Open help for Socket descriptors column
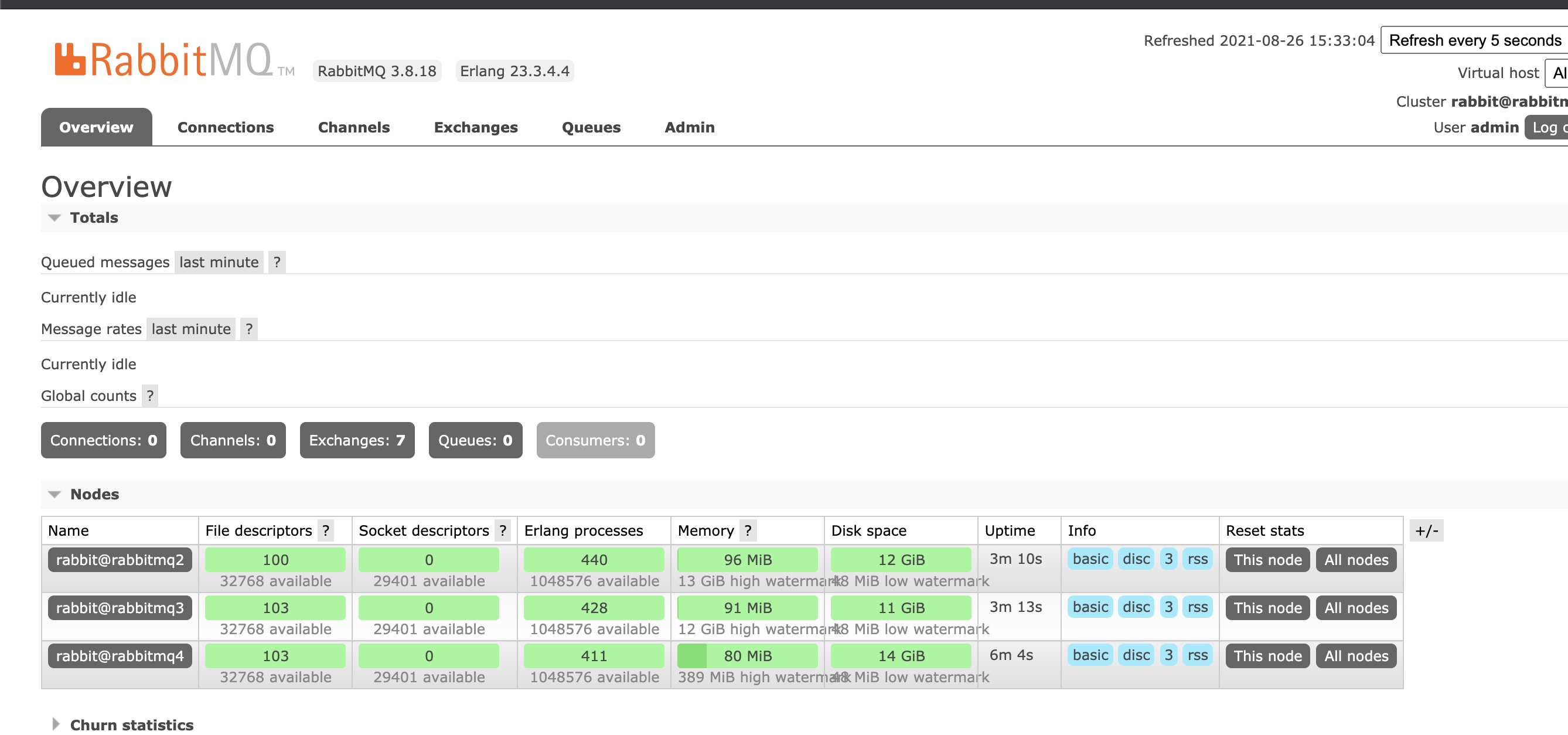 click(x=503, y=530)
